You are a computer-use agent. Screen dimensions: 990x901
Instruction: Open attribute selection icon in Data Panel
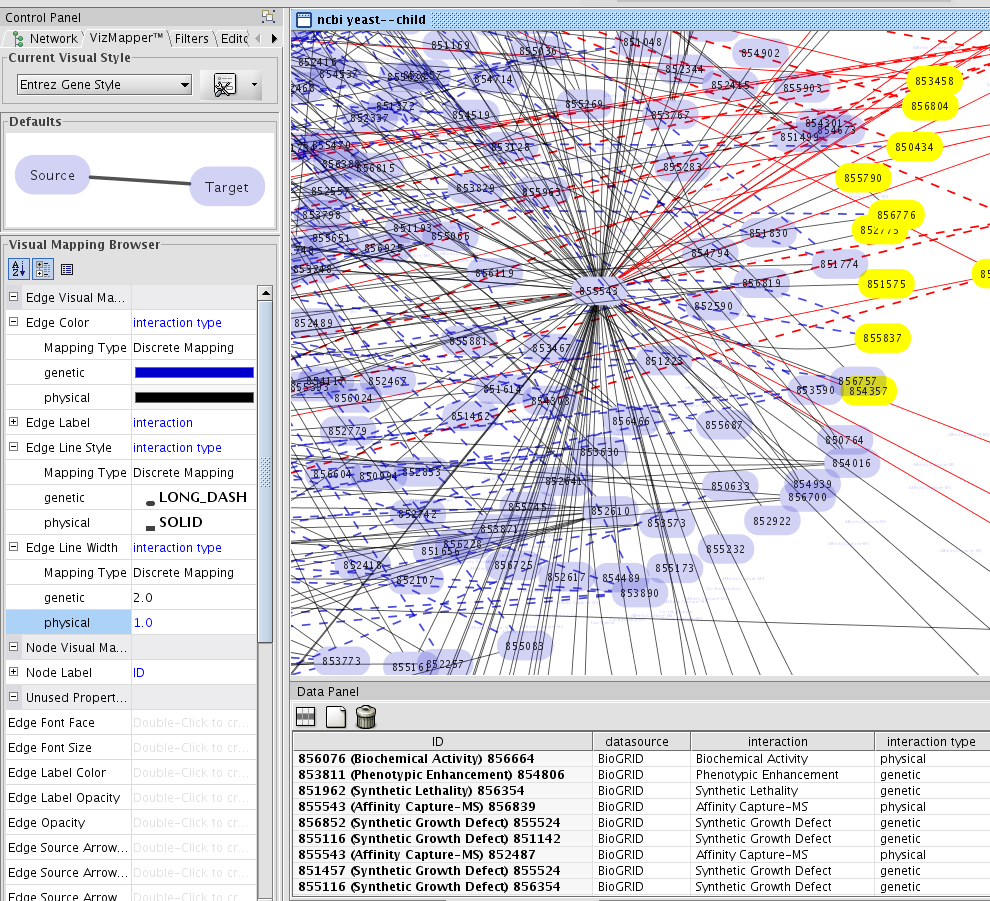[306, 717]
